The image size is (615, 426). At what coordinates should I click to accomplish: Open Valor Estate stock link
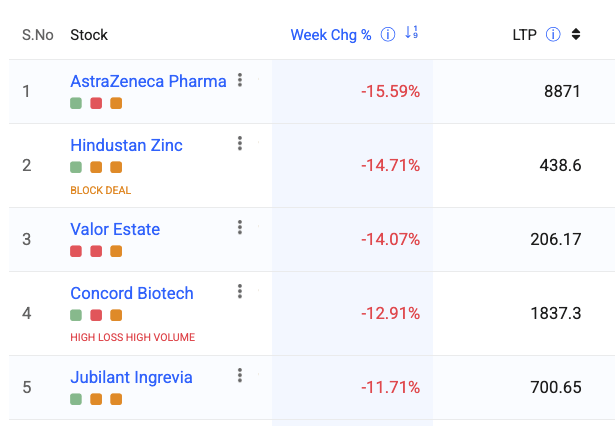point(115,229)
